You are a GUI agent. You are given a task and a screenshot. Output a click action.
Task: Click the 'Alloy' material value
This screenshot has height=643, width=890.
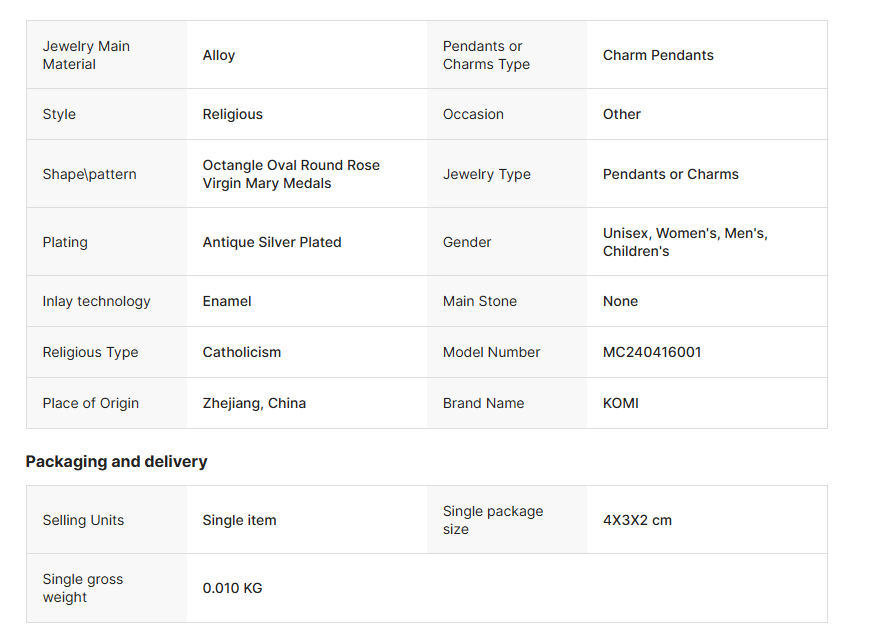coord(219,55)
